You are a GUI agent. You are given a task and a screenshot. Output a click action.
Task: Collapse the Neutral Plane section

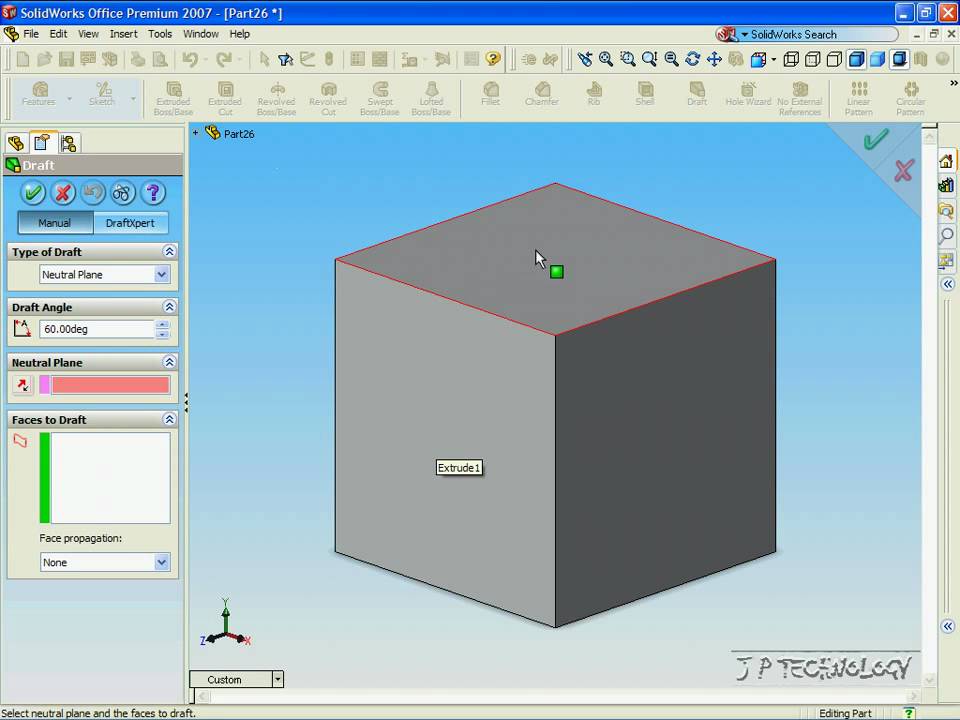click(x=170, y=362)
